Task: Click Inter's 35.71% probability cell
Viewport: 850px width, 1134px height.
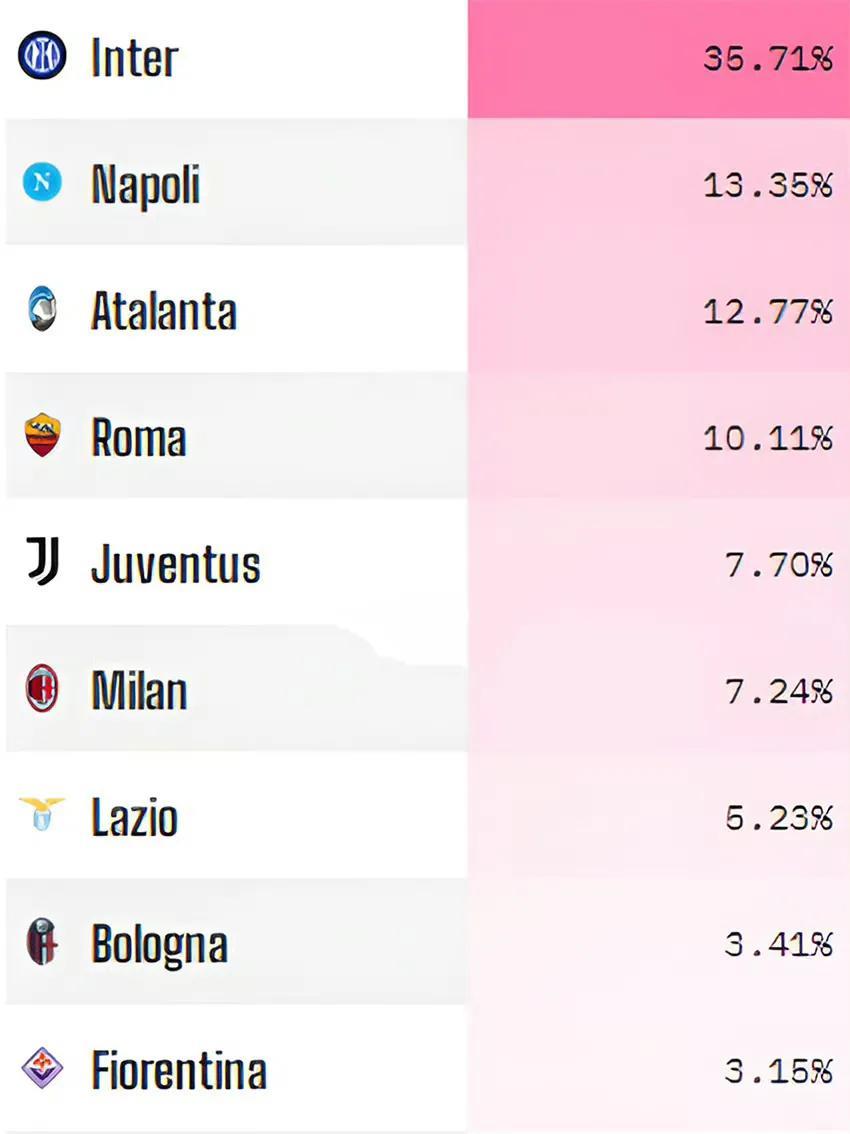Action: (767, 59)
